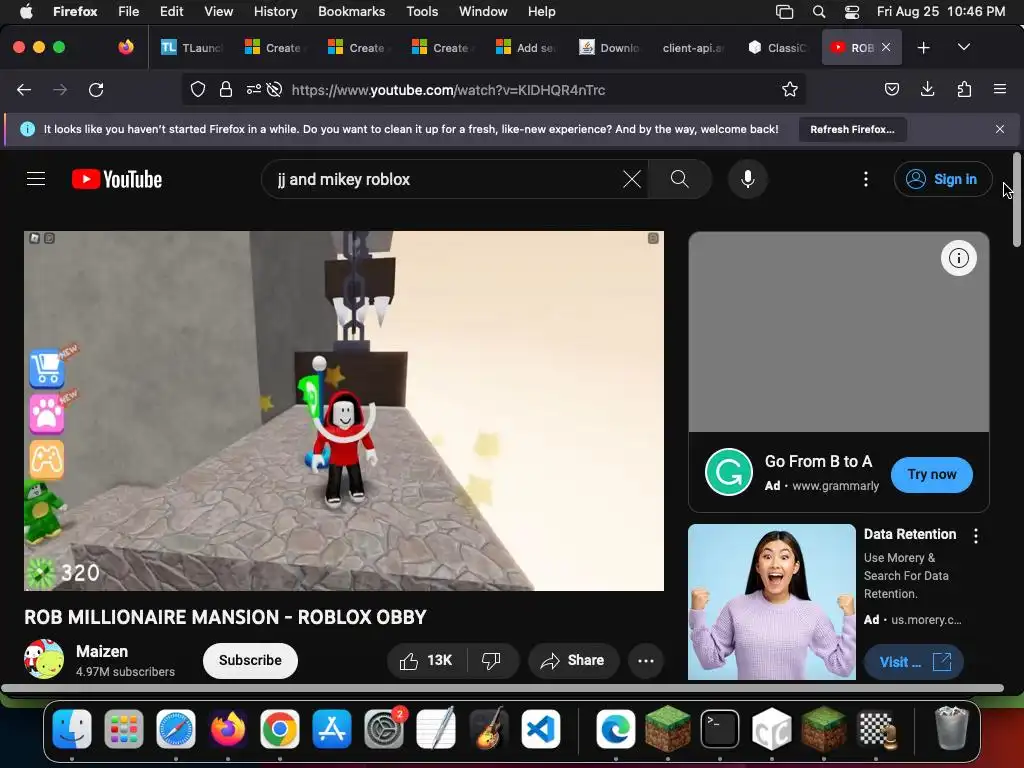The width and height of the screenshot is (1024, 768).
Task: Click the page vertical scrollbar thumb
Action: [1017, 199]
